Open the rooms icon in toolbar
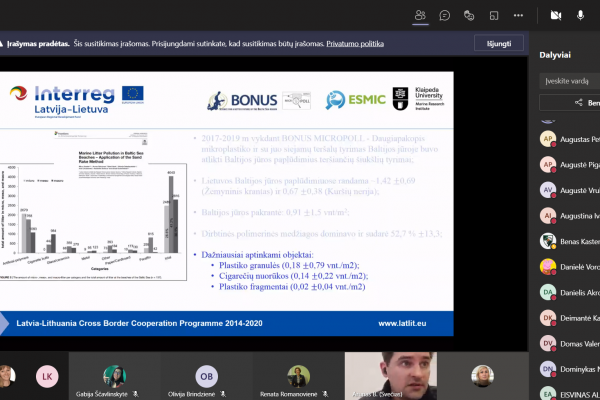600x400 pixels. pyautogui.click(x=494, y=15)
